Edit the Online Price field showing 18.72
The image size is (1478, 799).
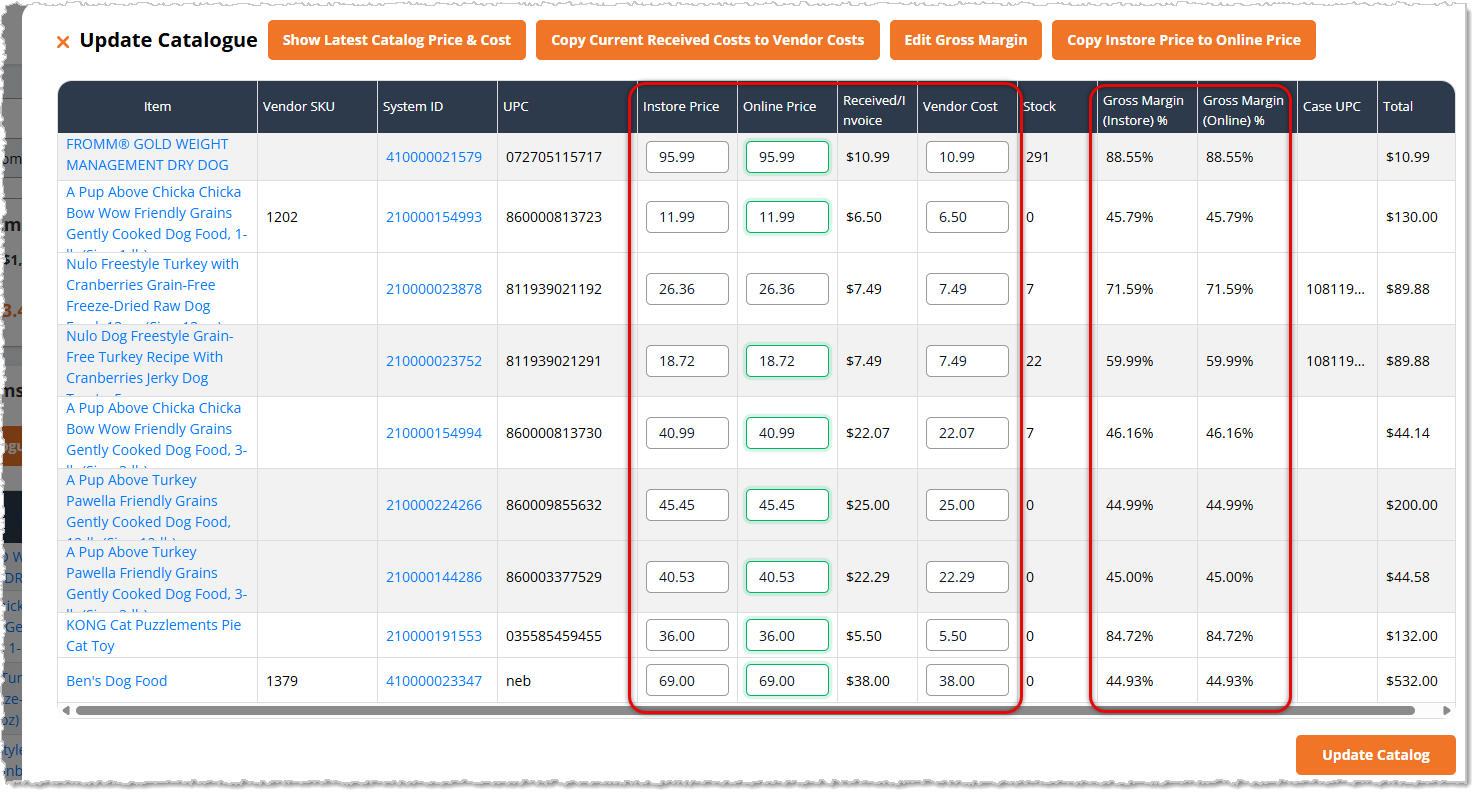[787, 361]
